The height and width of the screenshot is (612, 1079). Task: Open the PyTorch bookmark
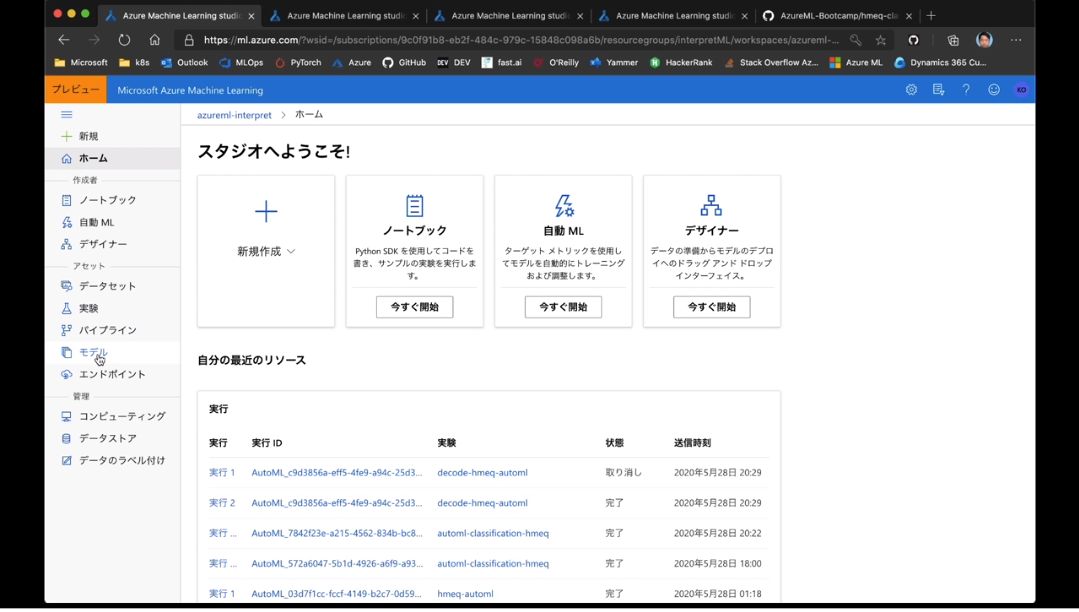pyautogui.click(x=299, y=63)
